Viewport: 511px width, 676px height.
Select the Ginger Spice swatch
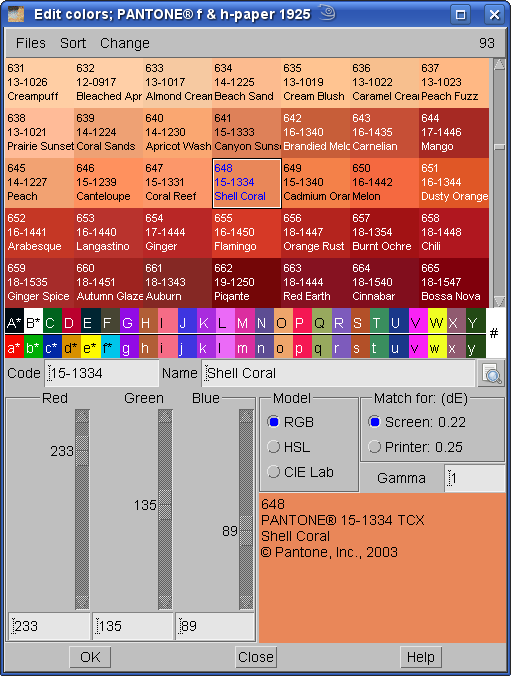coord(40,283)
